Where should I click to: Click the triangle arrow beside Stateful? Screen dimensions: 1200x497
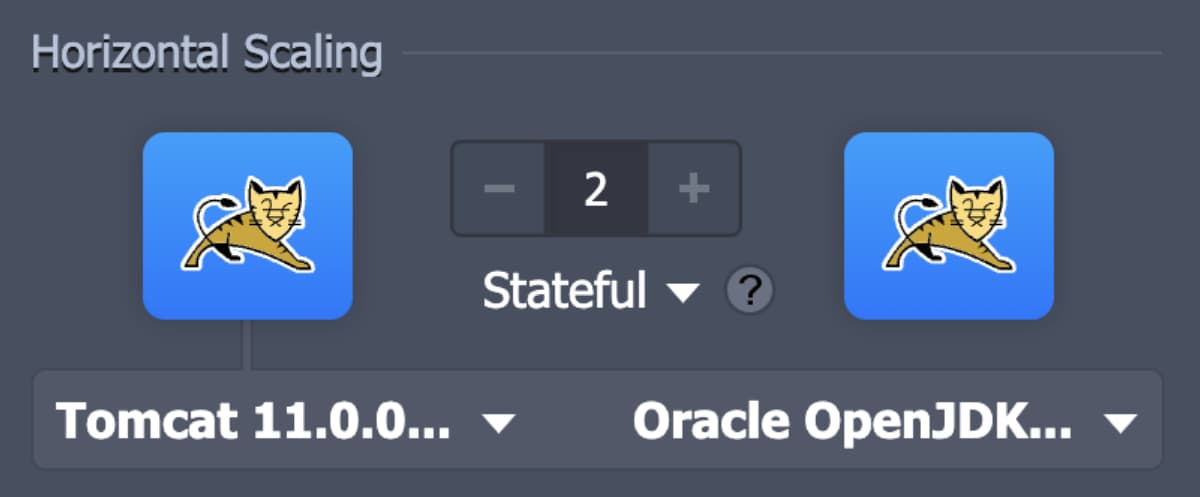point(684,293)
